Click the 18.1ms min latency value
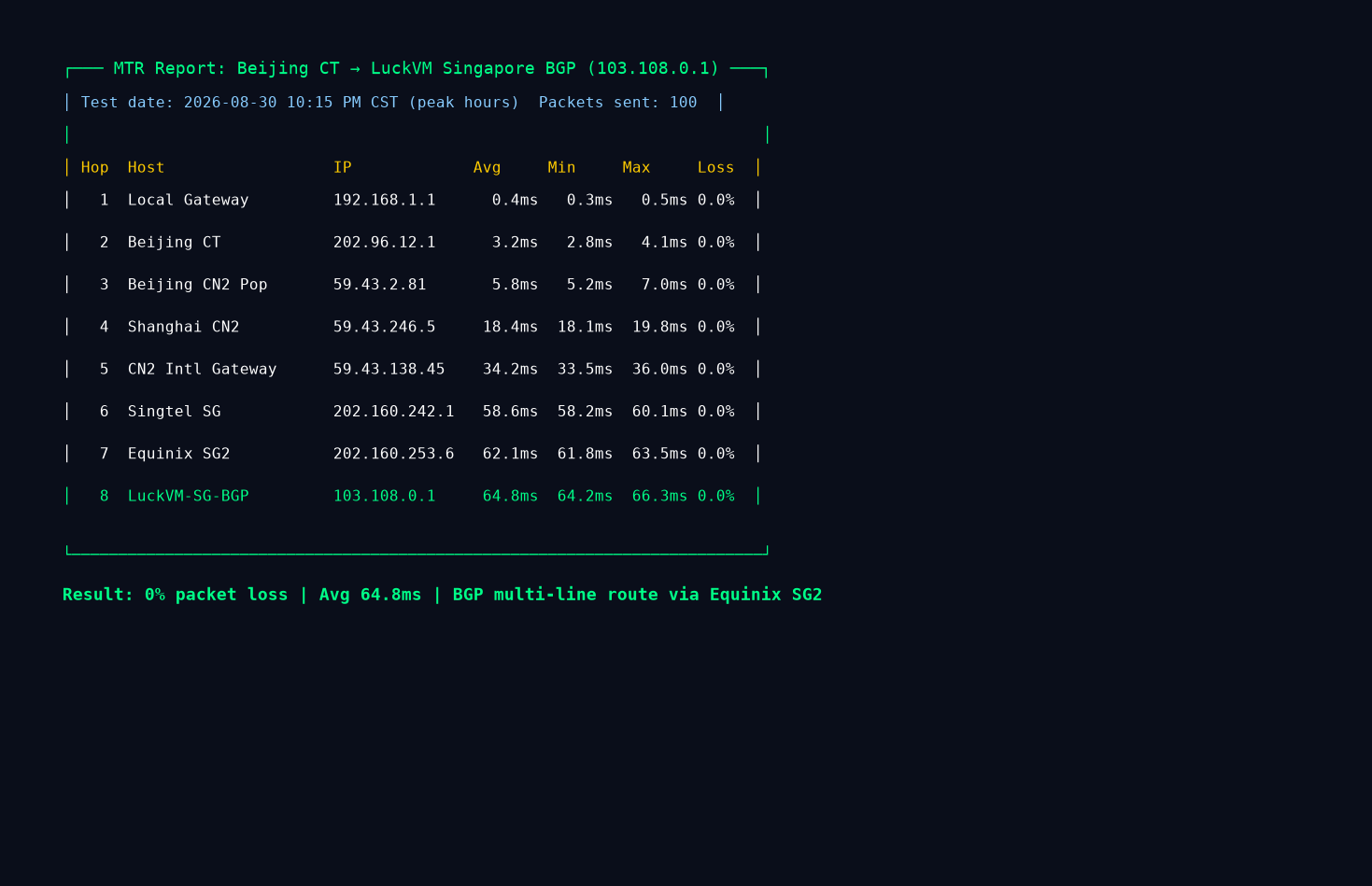Image resolution: width=1372 pixels, height=886 pixels. click(586, 328)
